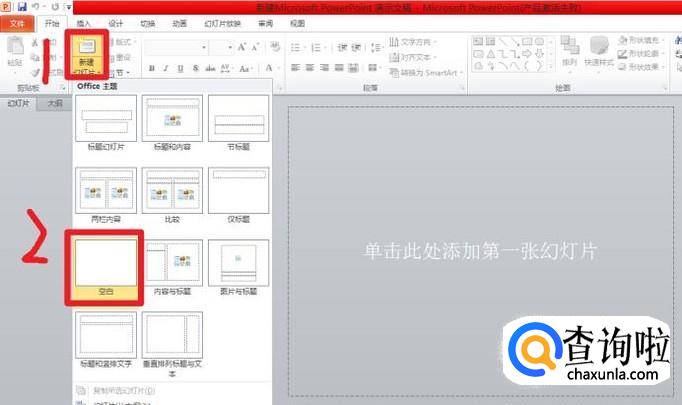Choose the 标题和内容 layout thumbnail
Viewport: 682px width, 405px height.
click(172, 123)
